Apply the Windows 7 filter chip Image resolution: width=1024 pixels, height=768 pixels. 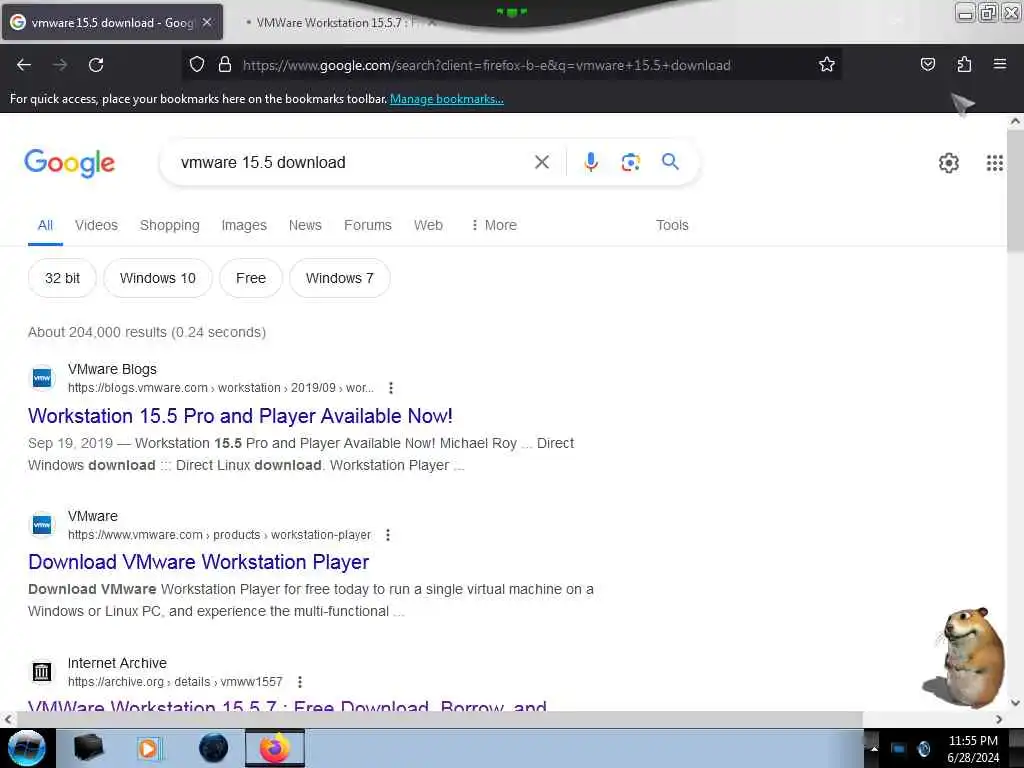pos(340,278)
